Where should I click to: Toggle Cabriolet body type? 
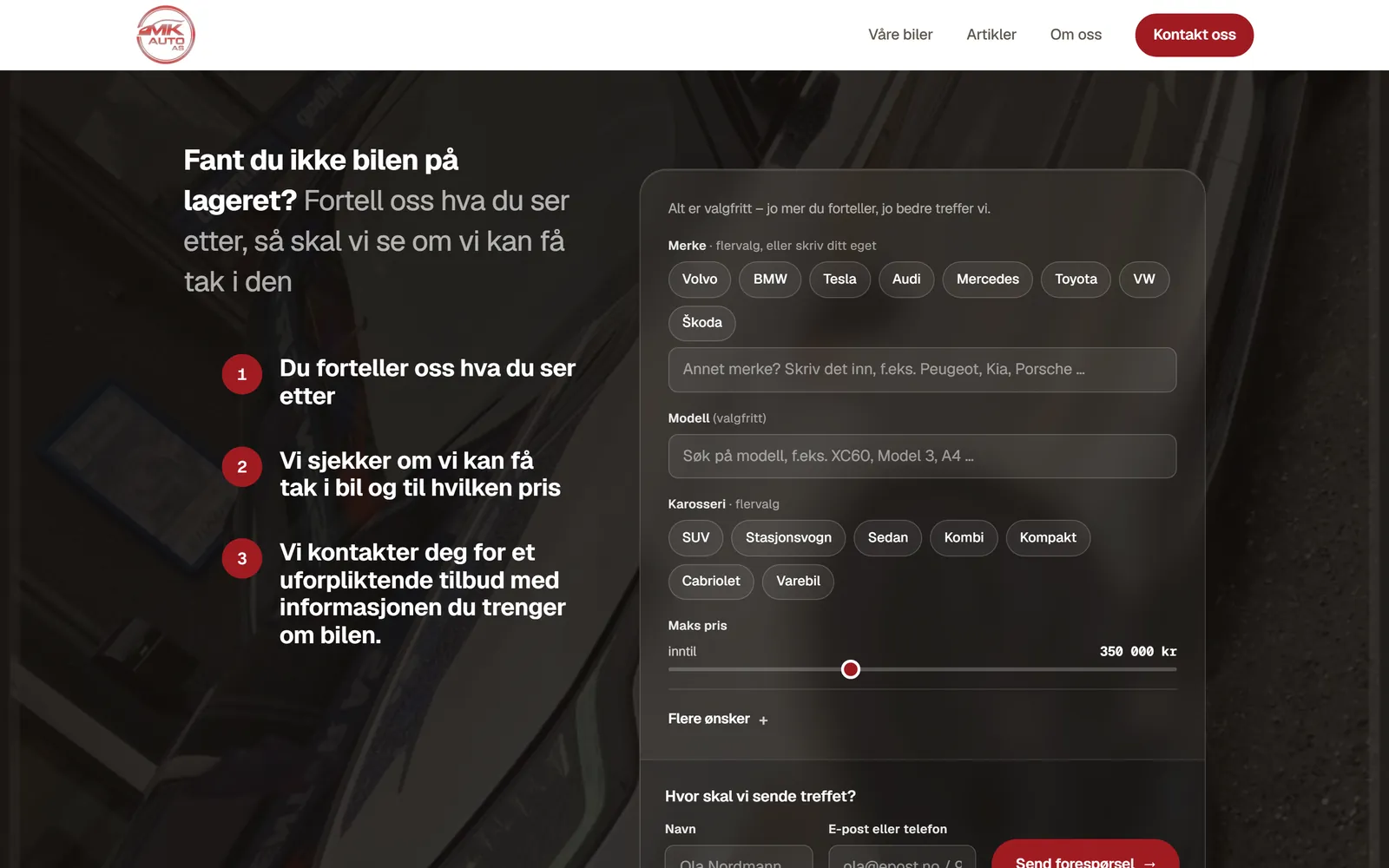(x=711, y=582)
